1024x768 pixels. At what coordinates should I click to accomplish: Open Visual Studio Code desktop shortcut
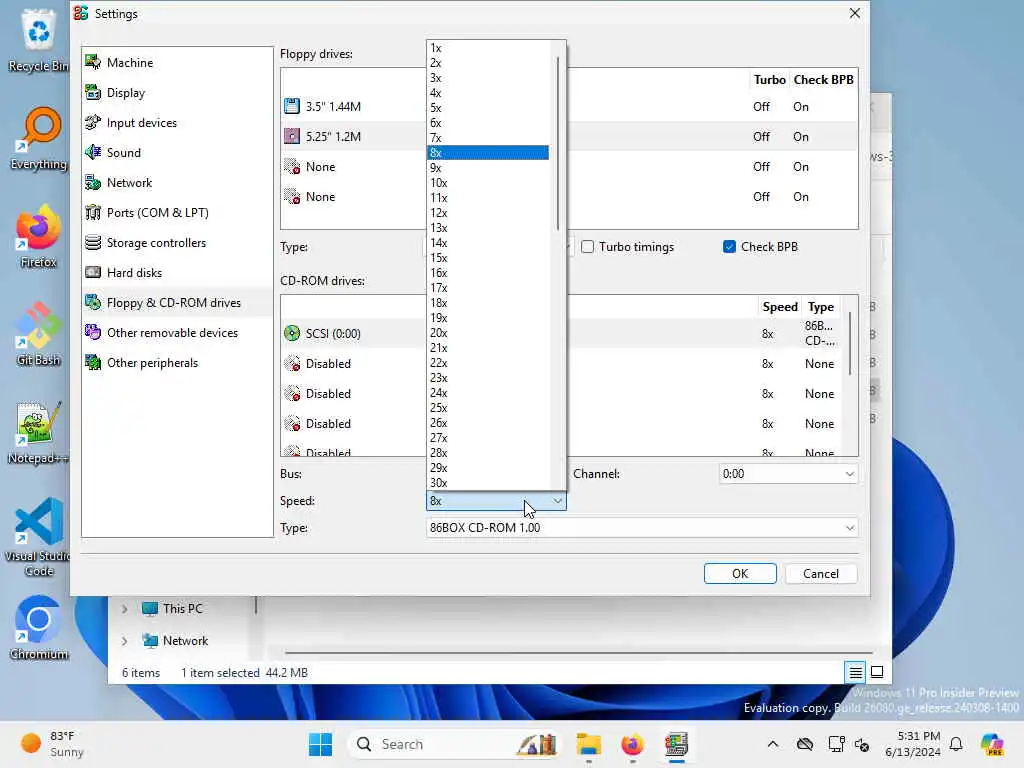(38, 537)
